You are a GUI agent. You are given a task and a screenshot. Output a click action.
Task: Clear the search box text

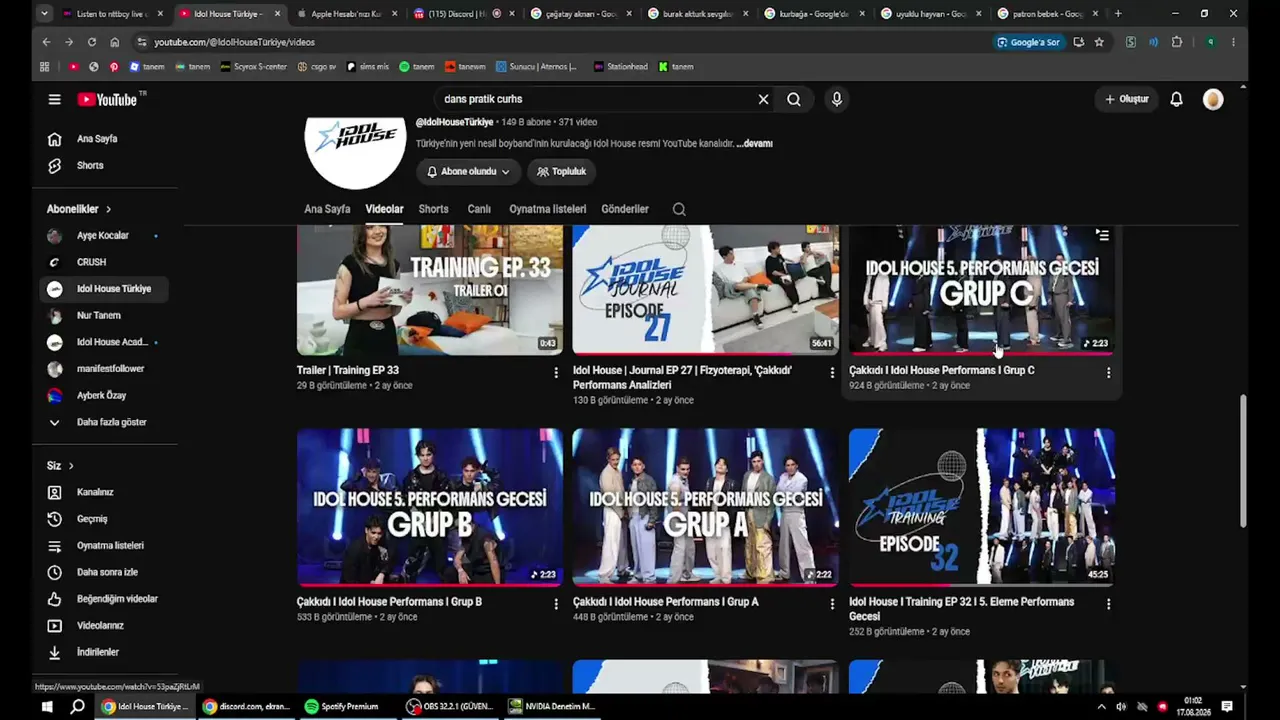pos(763,99)
